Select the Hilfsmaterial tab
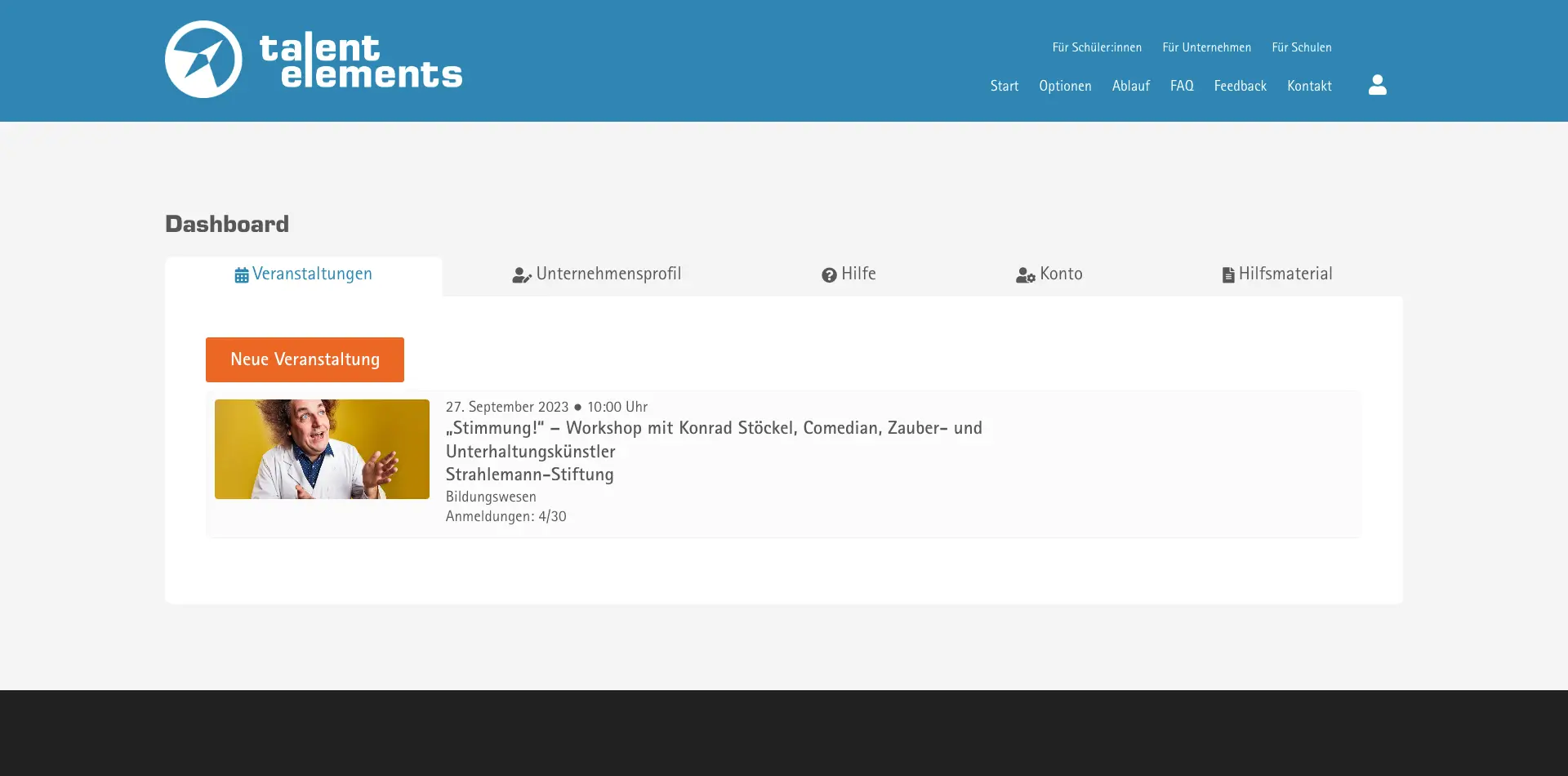The height and width of the screenshot is (776, 1568). (x=1285, y=274)
